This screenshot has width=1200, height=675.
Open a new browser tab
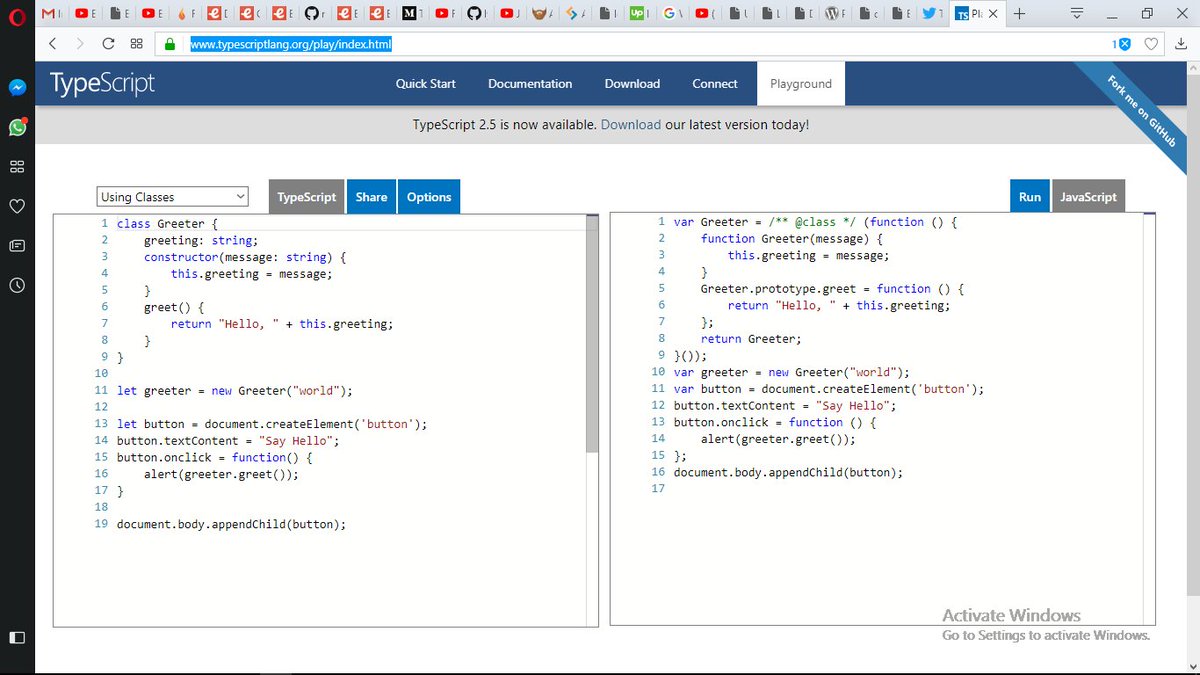[1019, 14]
